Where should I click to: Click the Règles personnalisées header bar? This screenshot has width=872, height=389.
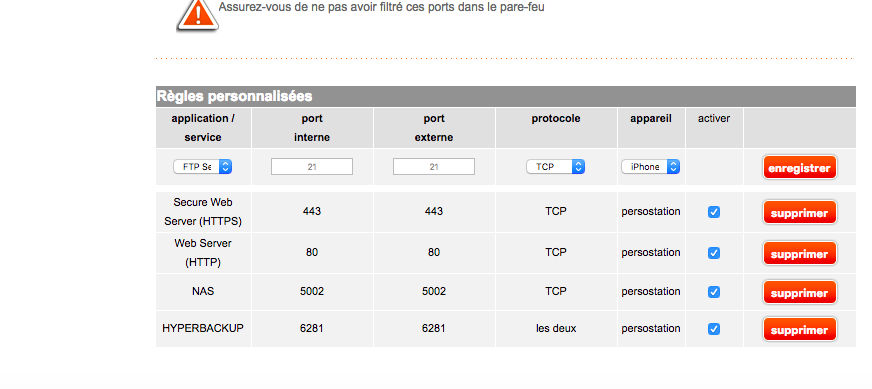506,96
